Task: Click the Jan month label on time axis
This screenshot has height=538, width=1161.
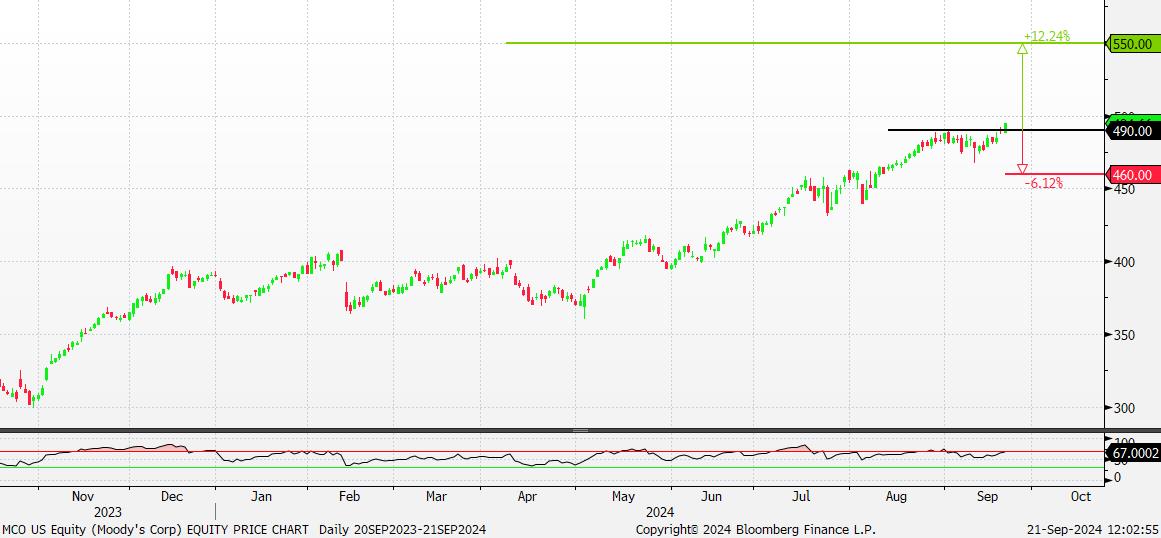Action: coord(261,497)
